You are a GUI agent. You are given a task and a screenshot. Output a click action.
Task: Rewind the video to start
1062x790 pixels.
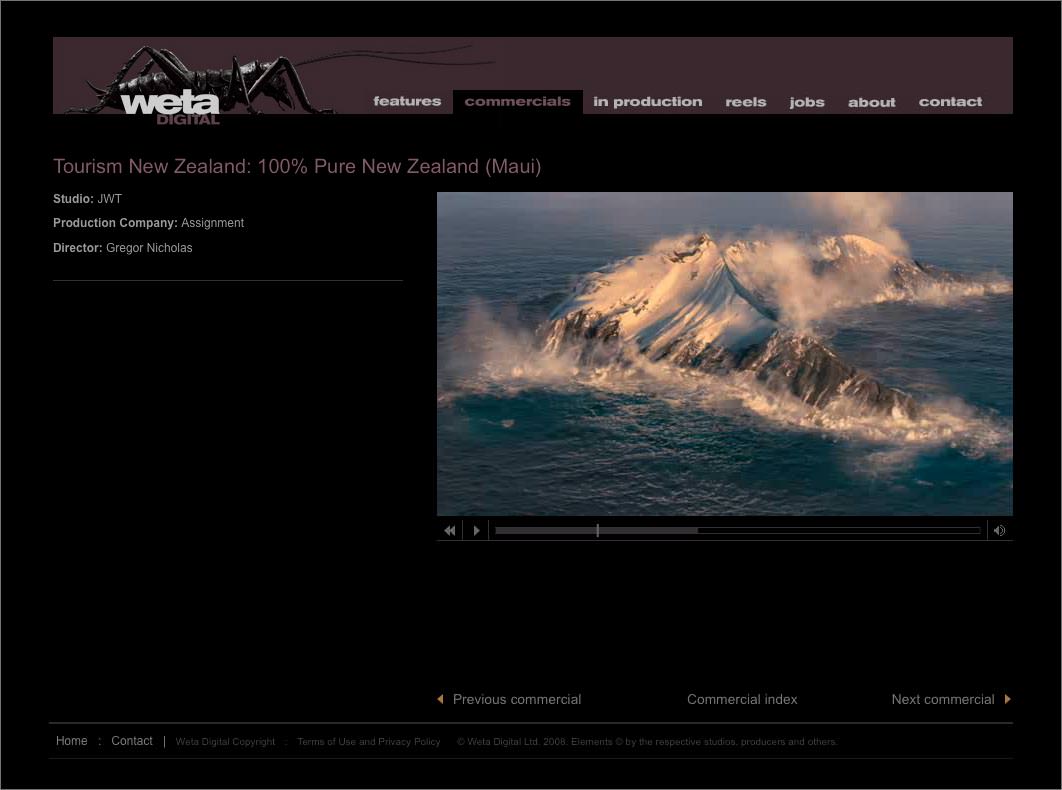point(450,531)
